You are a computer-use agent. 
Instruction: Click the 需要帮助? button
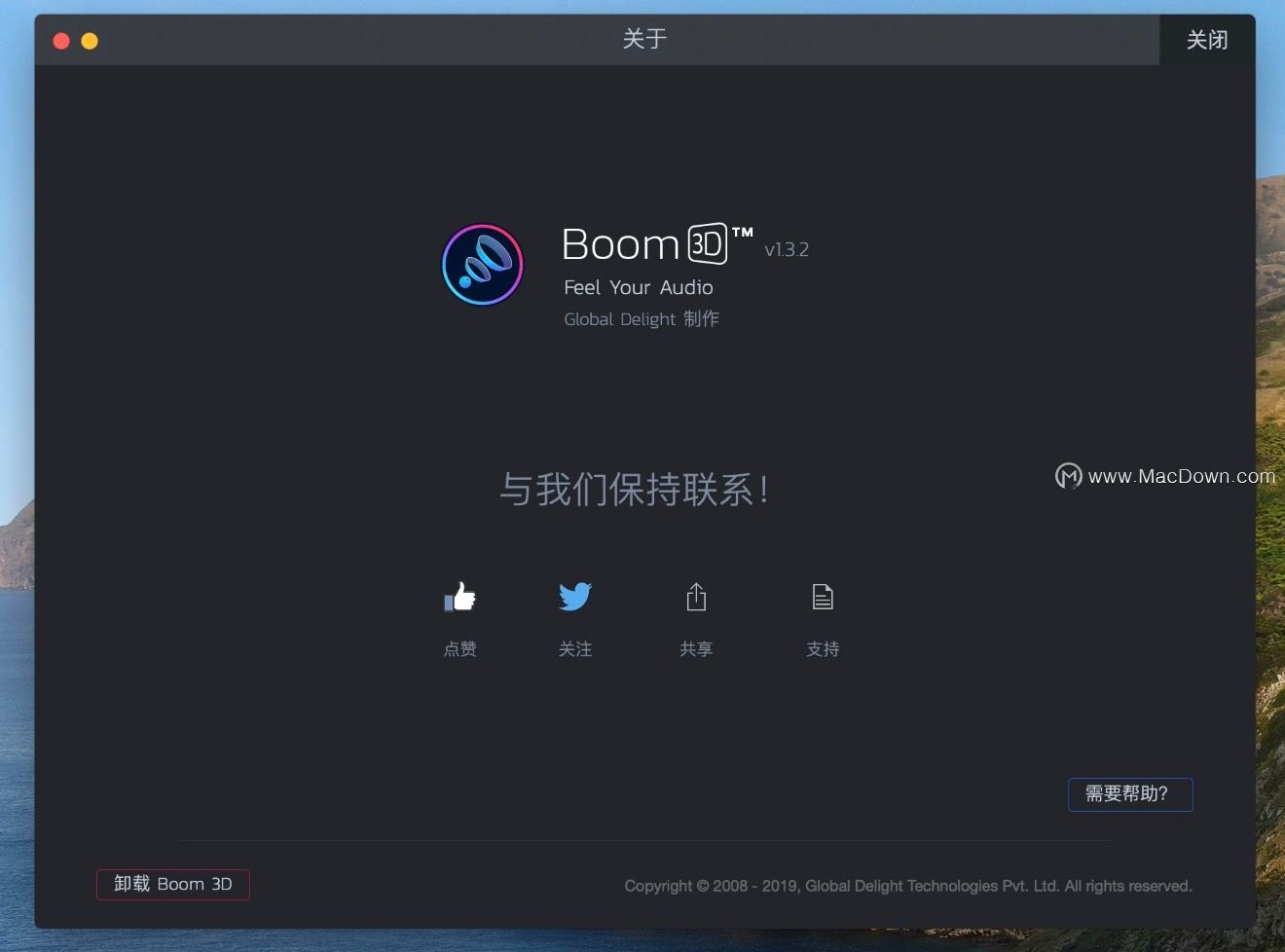click(x=1130, y=794)
